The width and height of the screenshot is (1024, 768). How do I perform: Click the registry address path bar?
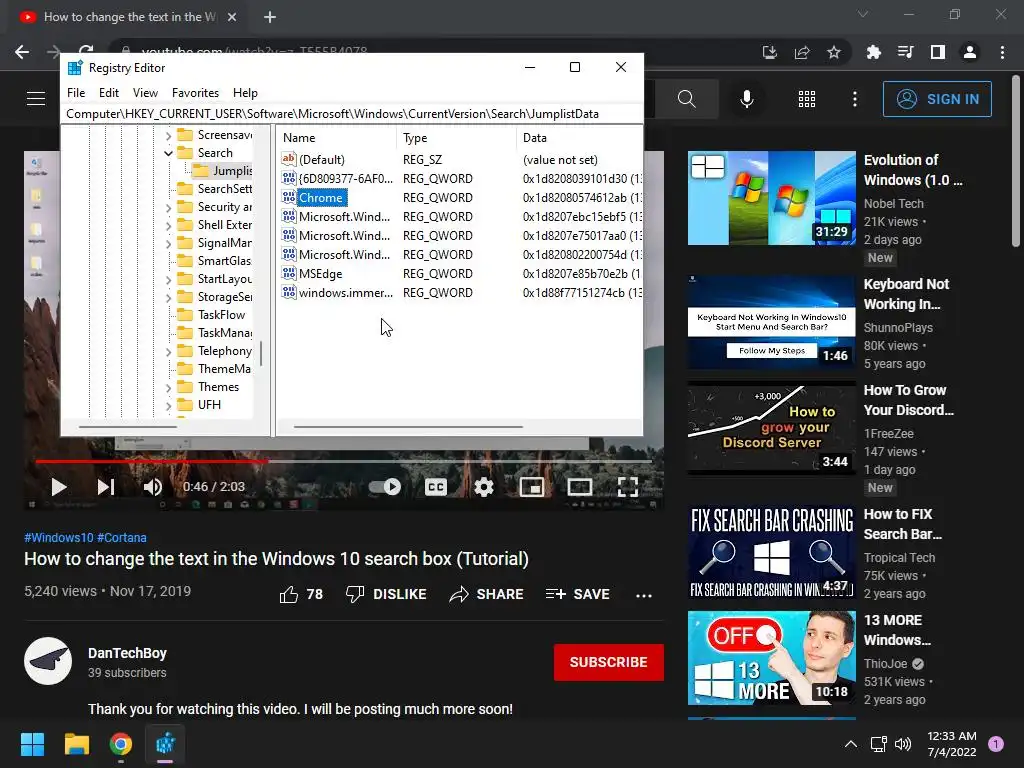tap(352, 114)
